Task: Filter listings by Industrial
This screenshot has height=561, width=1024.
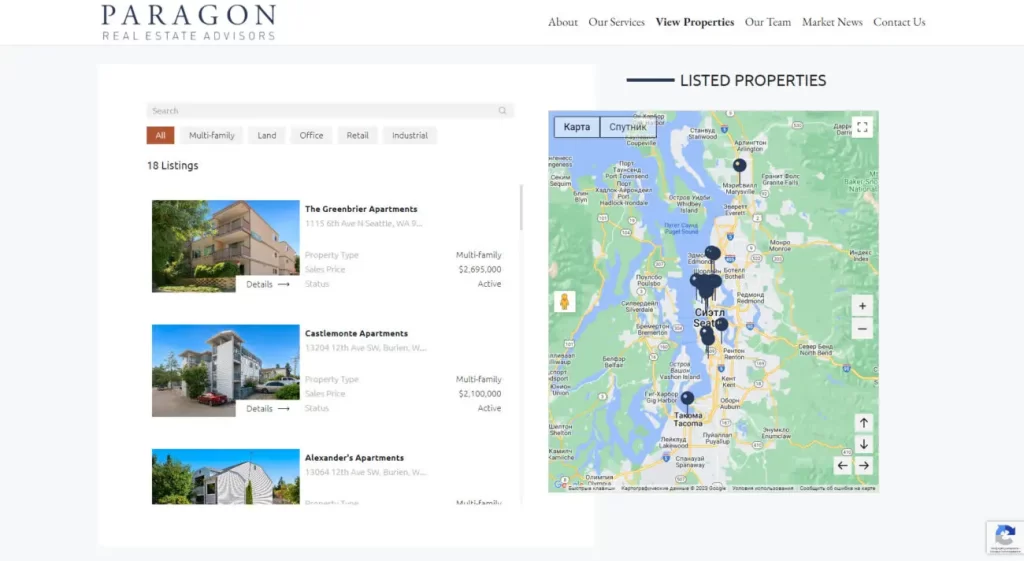Action: coord(409,135)
